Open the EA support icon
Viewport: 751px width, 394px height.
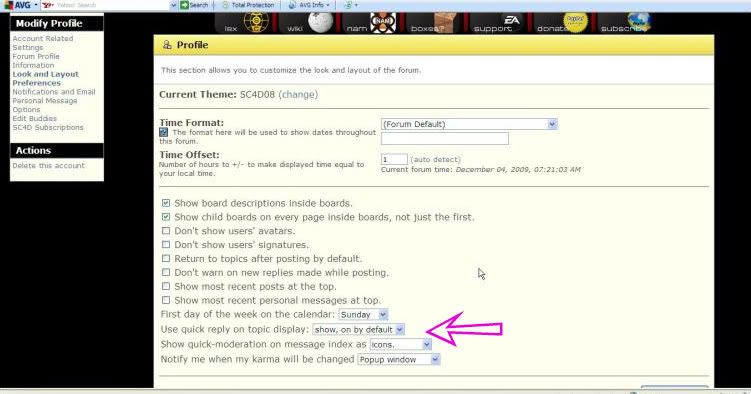coord(511,21)
